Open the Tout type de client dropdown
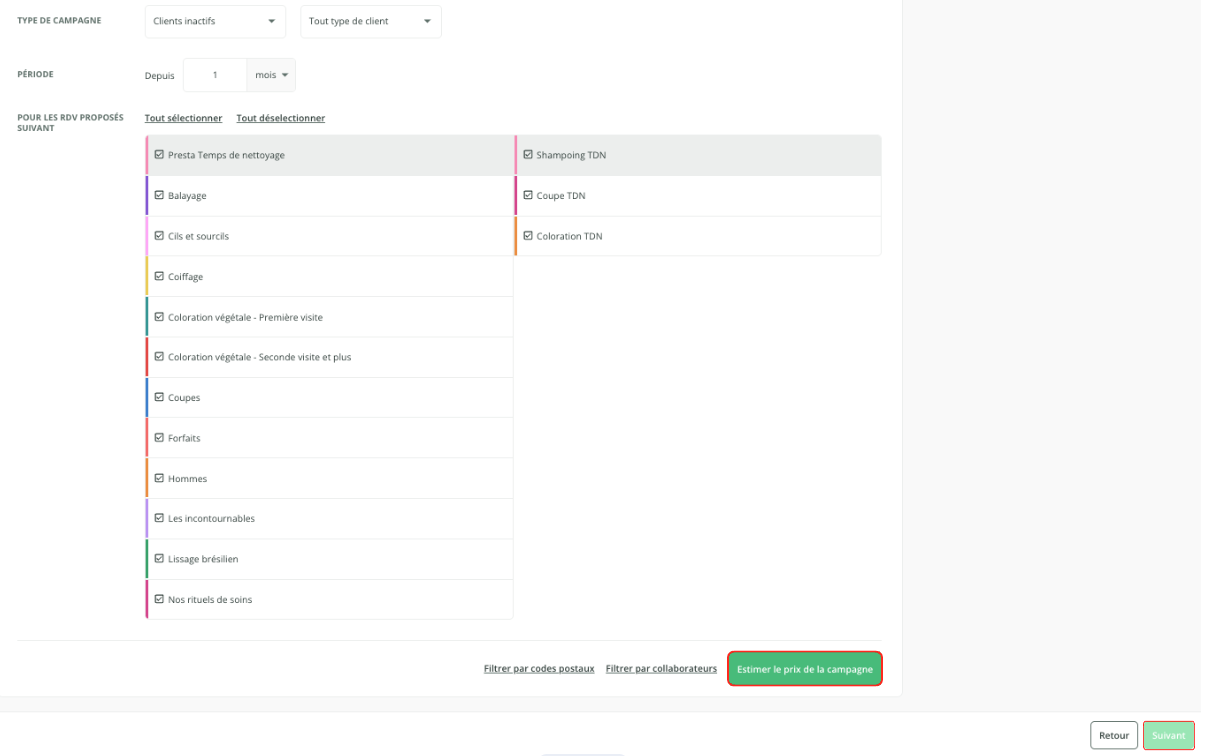This screenshot has width=1205, height=756. 371,21
